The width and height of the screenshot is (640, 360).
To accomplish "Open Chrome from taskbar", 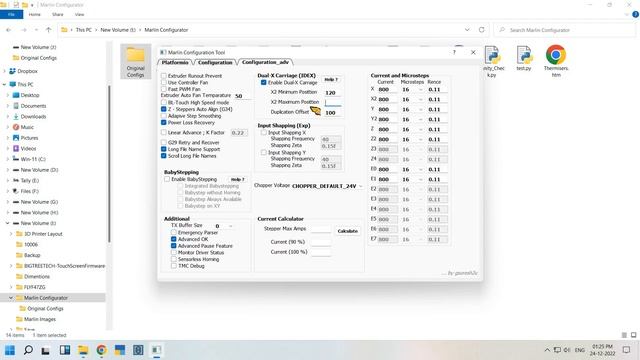I will (102, 350).
